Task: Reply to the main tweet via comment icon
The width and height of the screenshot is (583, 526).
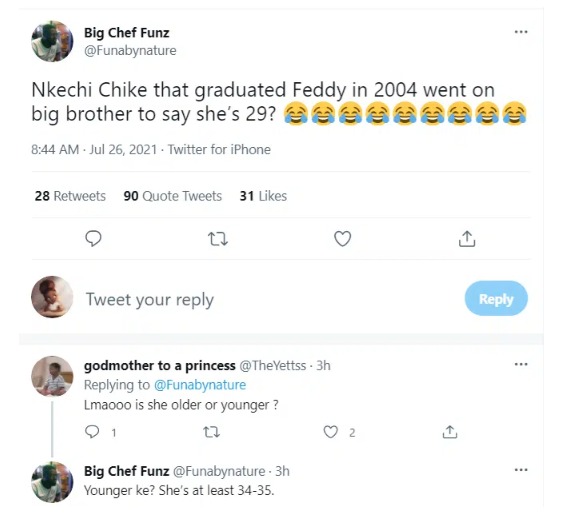Action: [93, 238]
